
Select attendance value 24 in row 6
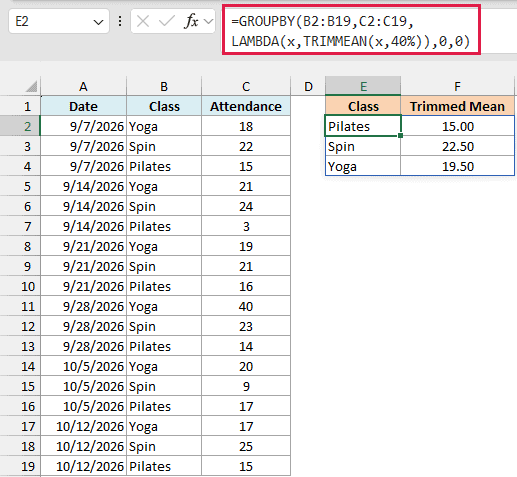pos(246,206)
